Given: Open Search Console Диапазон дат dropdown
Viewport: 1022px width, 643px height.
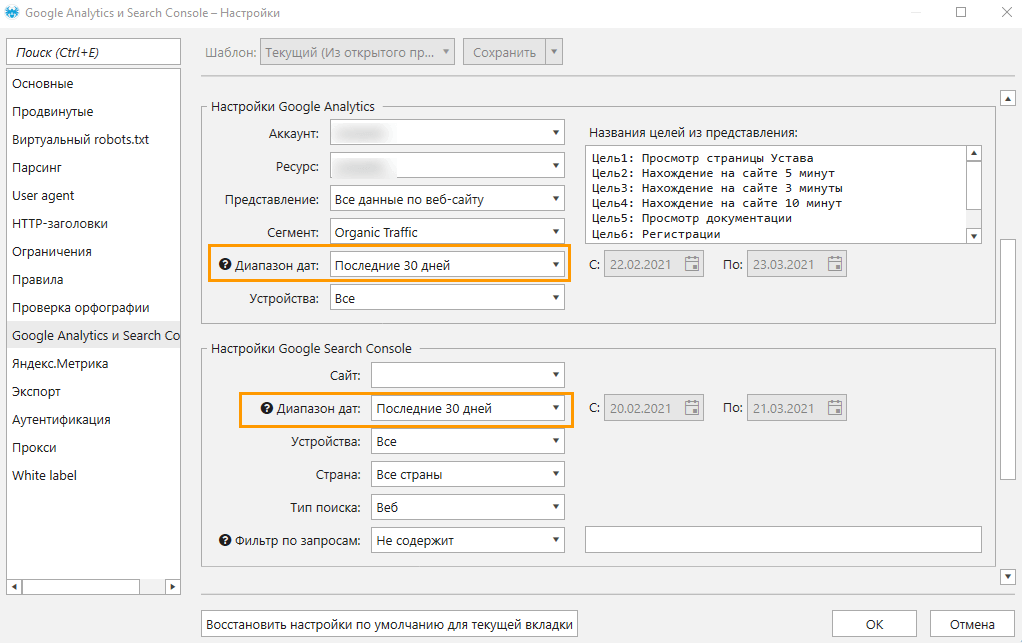Looking at the screenshot, I should [x=468, y=408].
